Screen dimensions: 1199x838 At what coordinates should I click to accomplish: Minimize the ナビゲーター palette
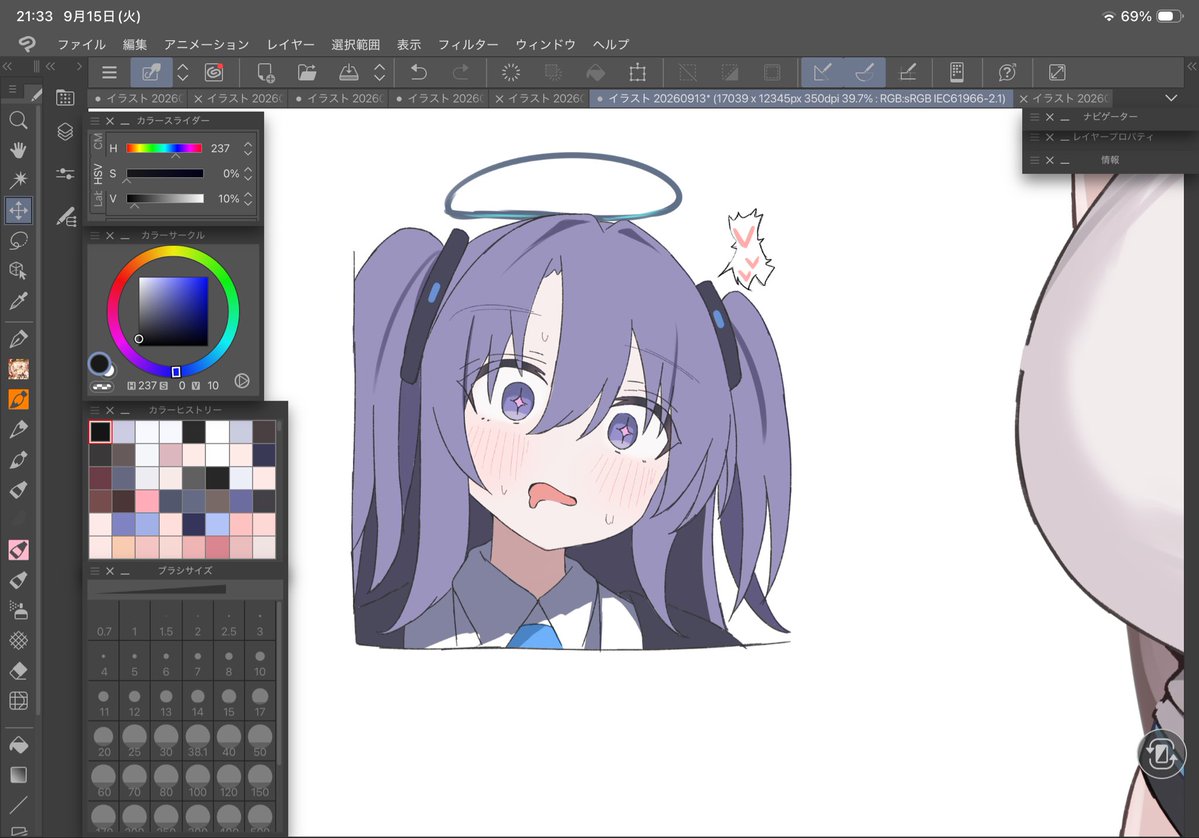pos(1064,117)
